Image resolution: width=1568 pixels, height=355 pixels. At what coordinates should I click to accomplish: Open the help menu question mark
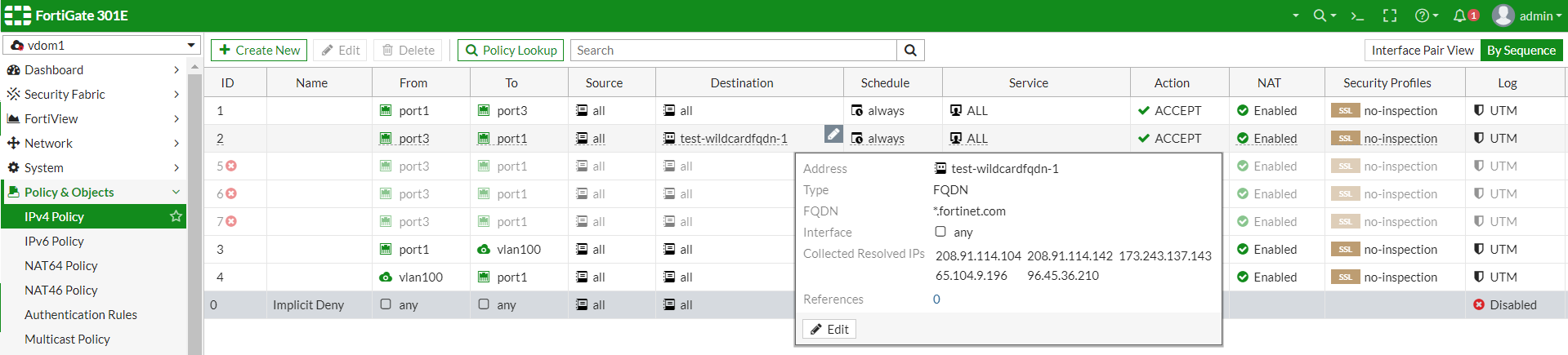pyautogui.click(x=1423, y=16)
